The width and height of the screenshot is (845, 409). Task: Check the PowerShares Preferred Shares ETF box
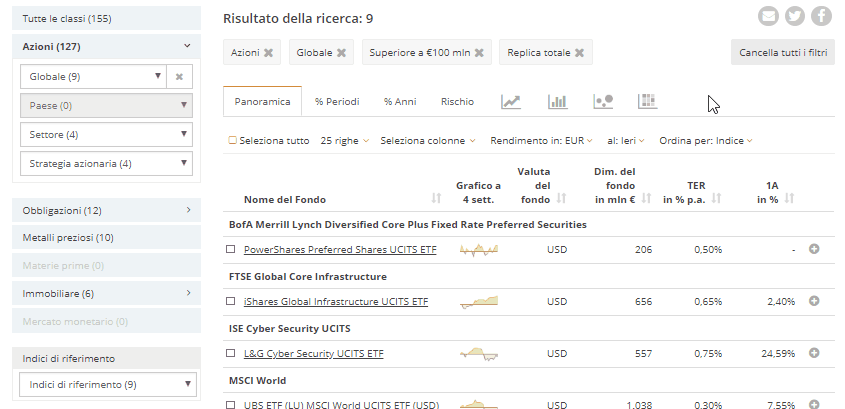click(230, 249)
